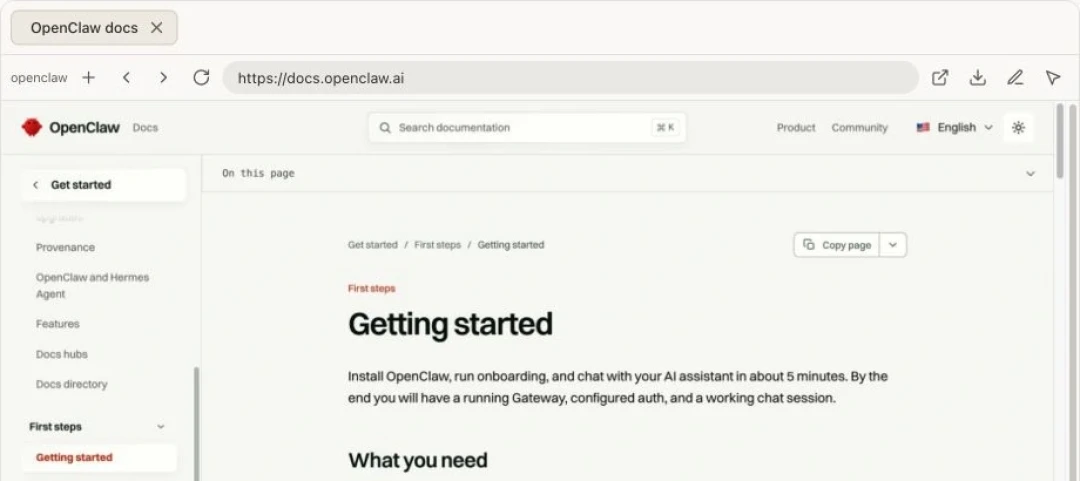Toggle light/dark theme sun icon

[1018, 127]
